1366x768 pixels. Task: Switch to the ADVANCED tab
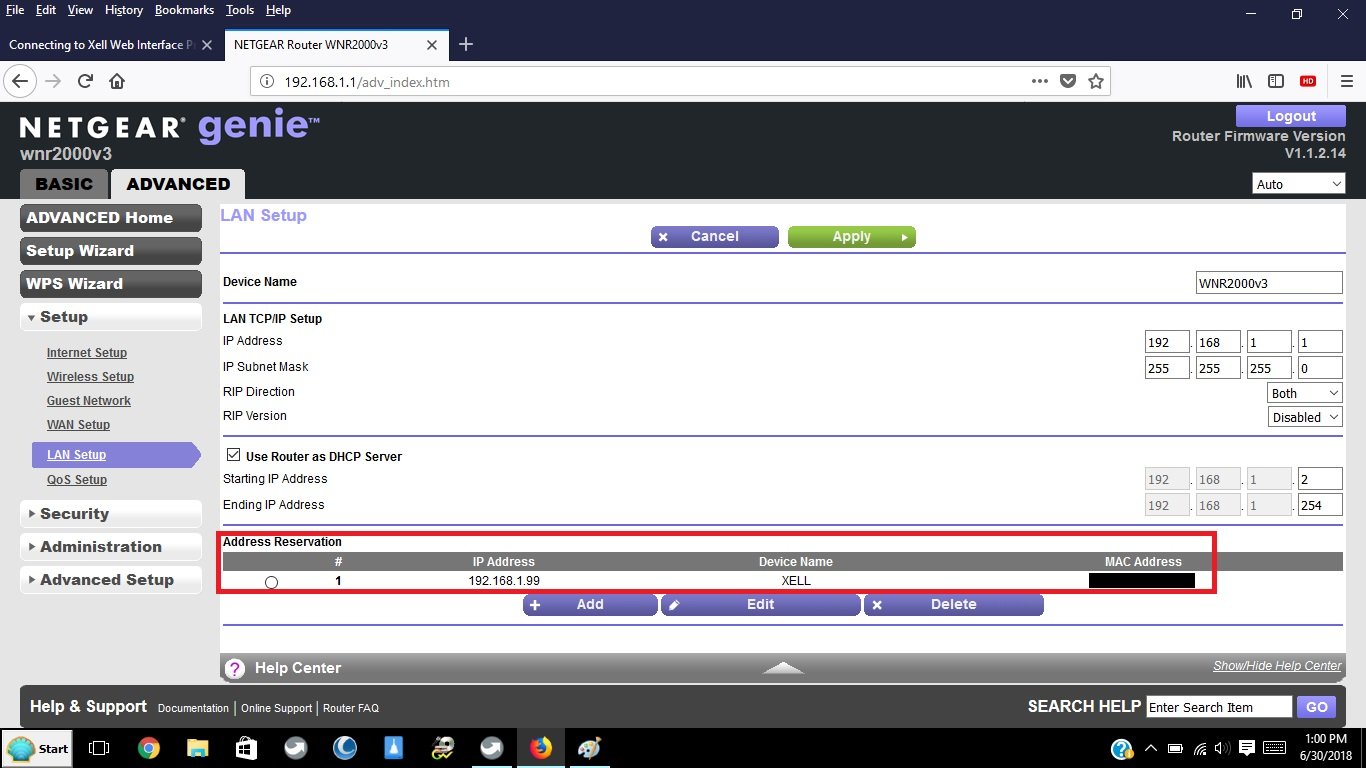[x=178, y=184]
